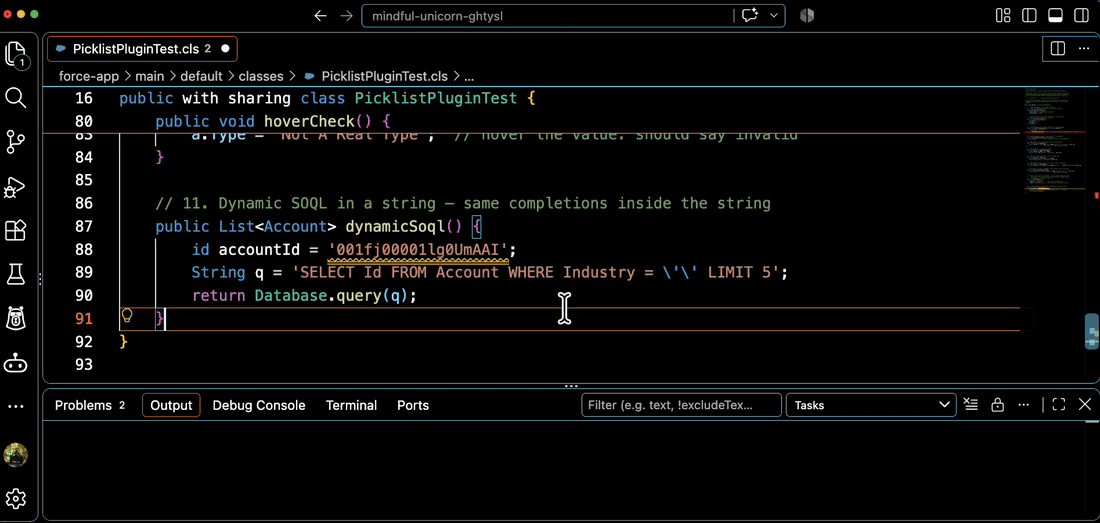This screenshot has height=523, width=1100.
Task: Click Database.query on line 90
Action: pos(318,295)
